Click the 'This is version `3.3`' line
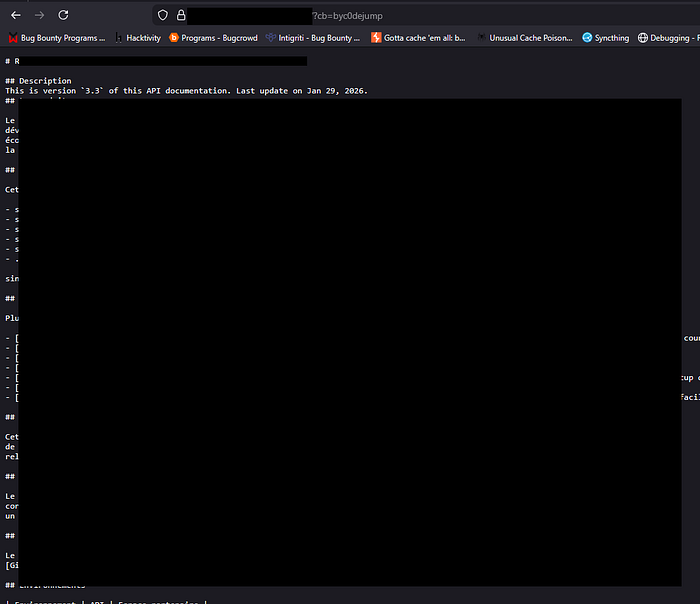700x604 pixels. [186, 91]
